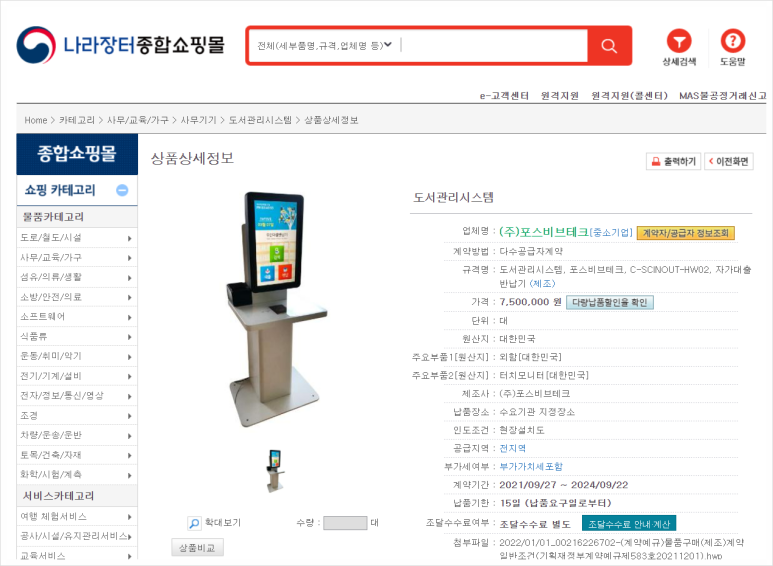Expand 운동/취미/악기 category

point(77,356)
